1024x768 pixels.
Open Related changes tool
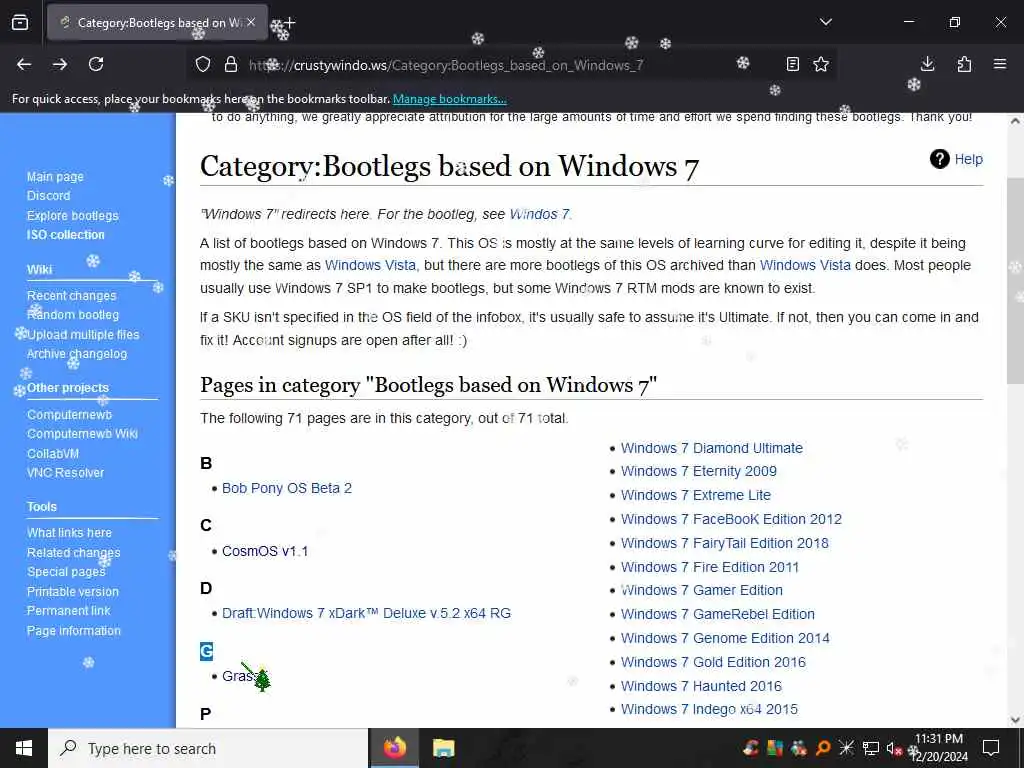click(x=73, y=552)
